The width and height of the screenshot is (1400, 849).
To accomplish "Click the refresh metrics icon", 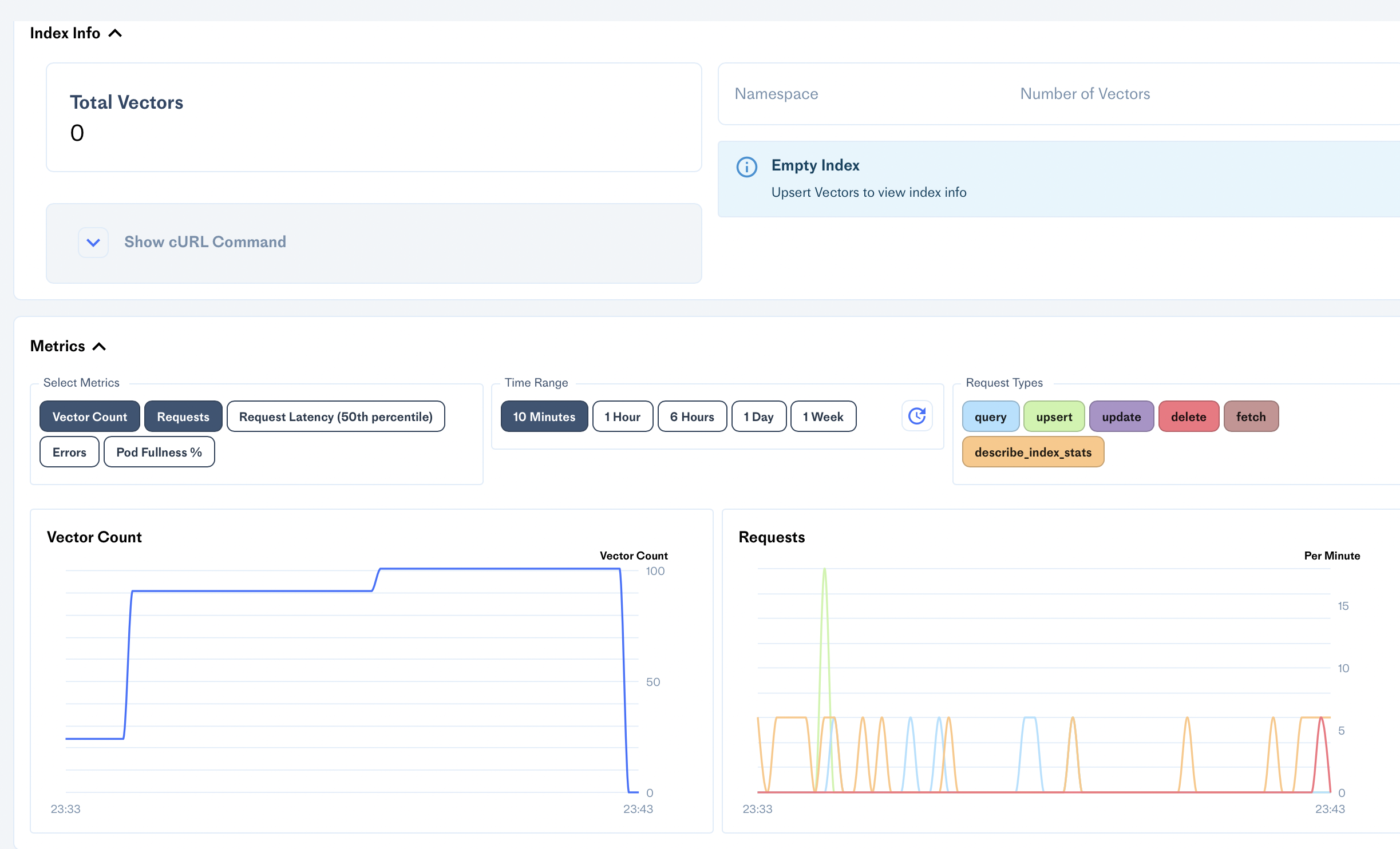I will tap(917, 416).
